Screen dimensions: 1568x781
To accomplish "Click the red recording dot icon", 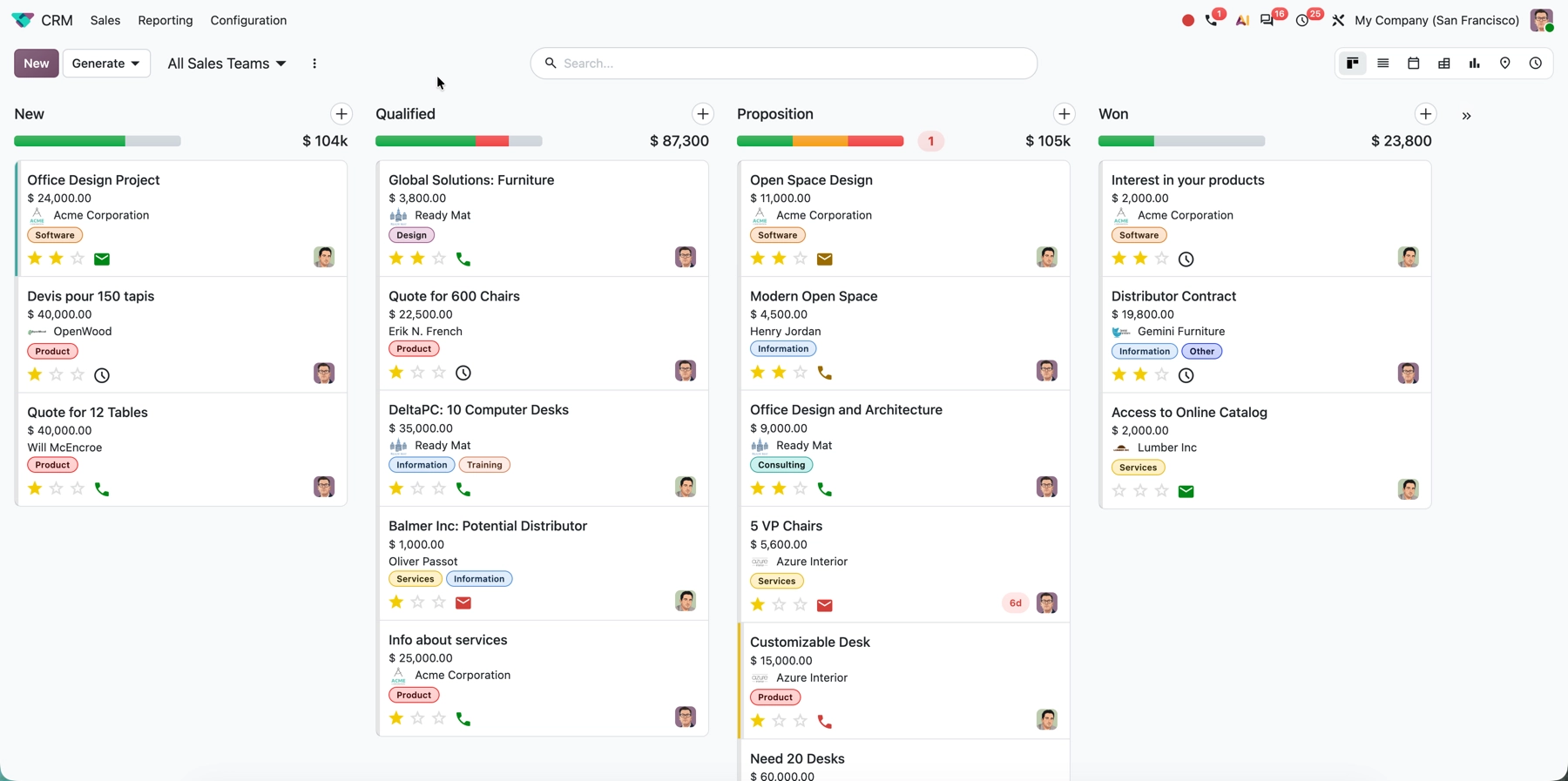I will pos(1188,20).
